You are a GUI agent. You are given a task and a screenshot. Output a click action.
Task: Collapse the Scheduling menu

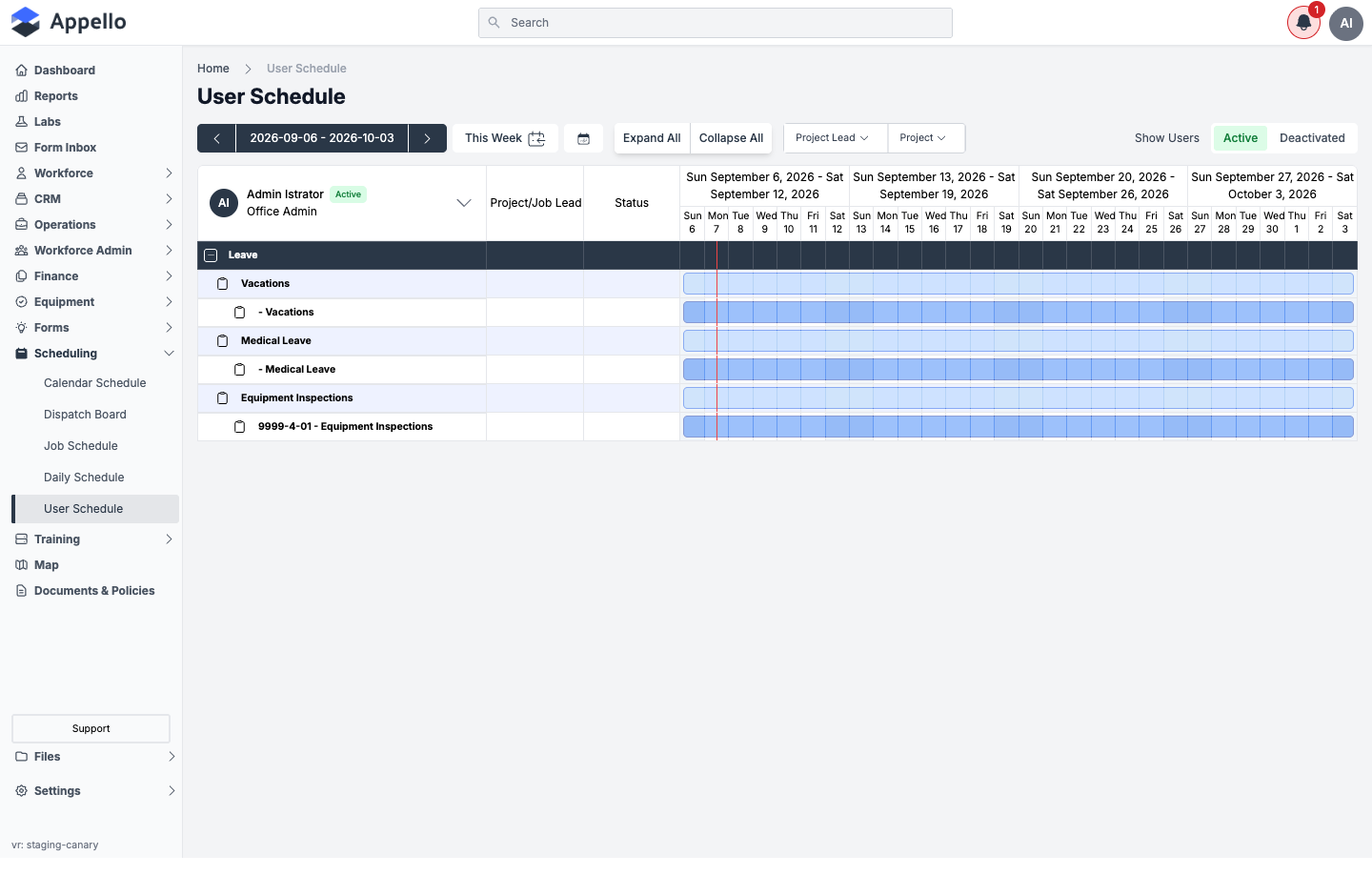95,354
